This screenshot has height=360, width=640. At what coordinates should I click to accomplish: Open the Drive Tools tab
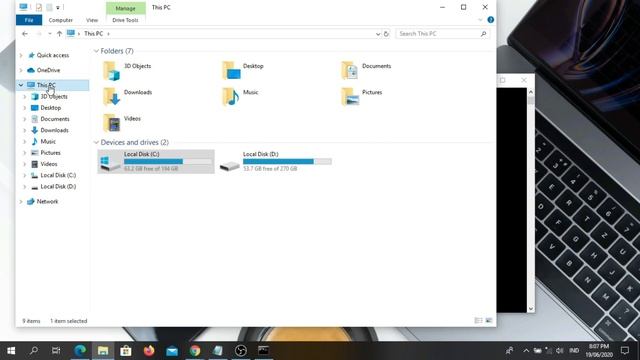125,20
